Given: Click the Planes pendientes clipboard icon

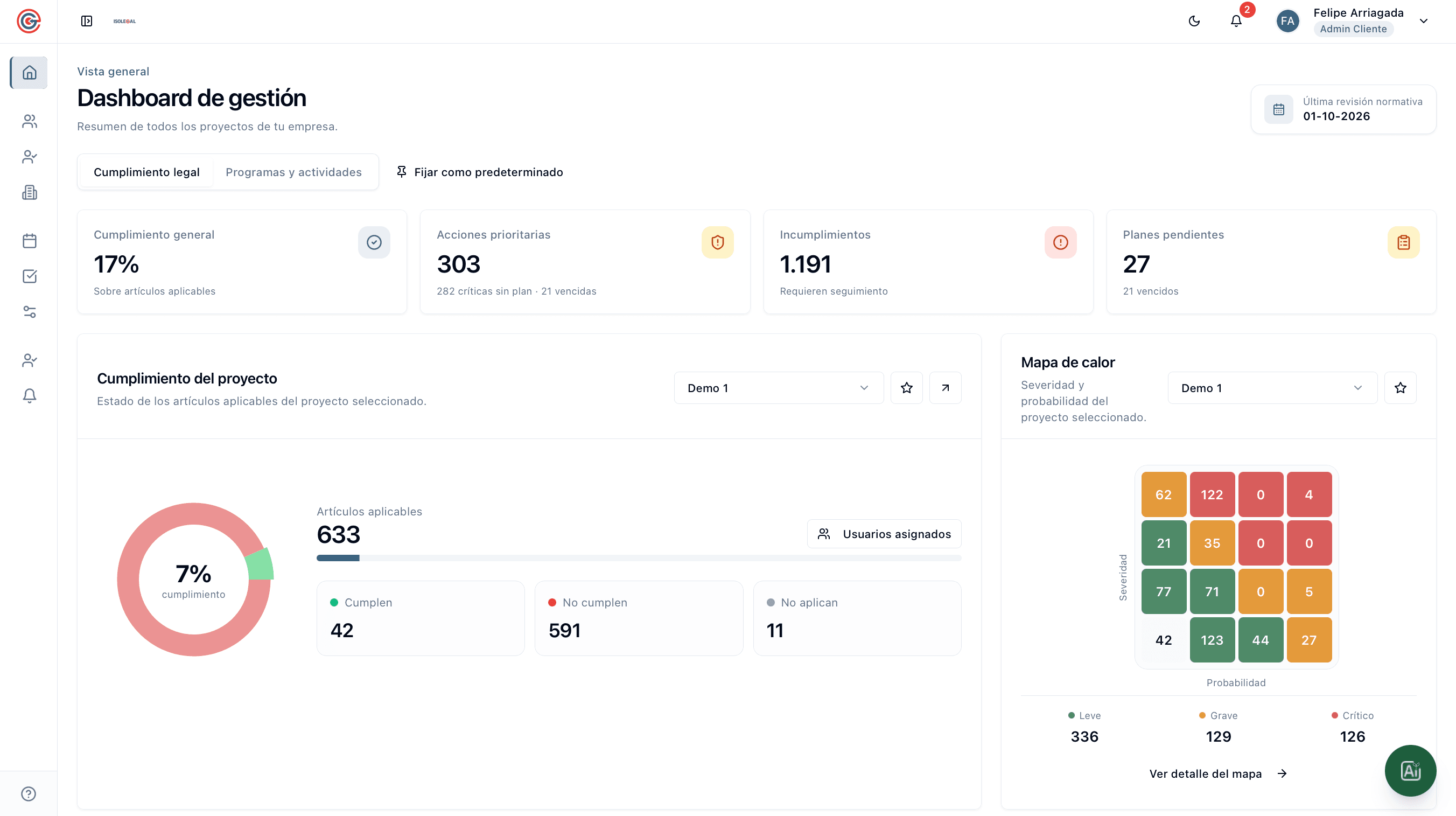Looking at the screenshot, I should tap(1403, 242).
